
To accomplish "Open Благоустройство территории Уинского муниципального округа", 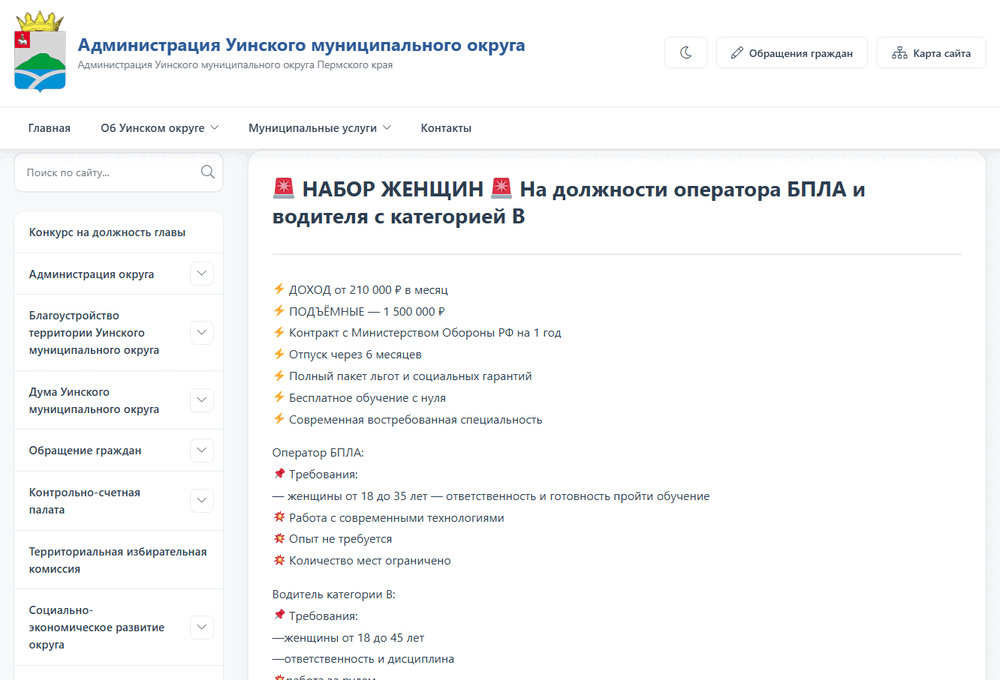I will pyautogui.click(x=94, y=332).
